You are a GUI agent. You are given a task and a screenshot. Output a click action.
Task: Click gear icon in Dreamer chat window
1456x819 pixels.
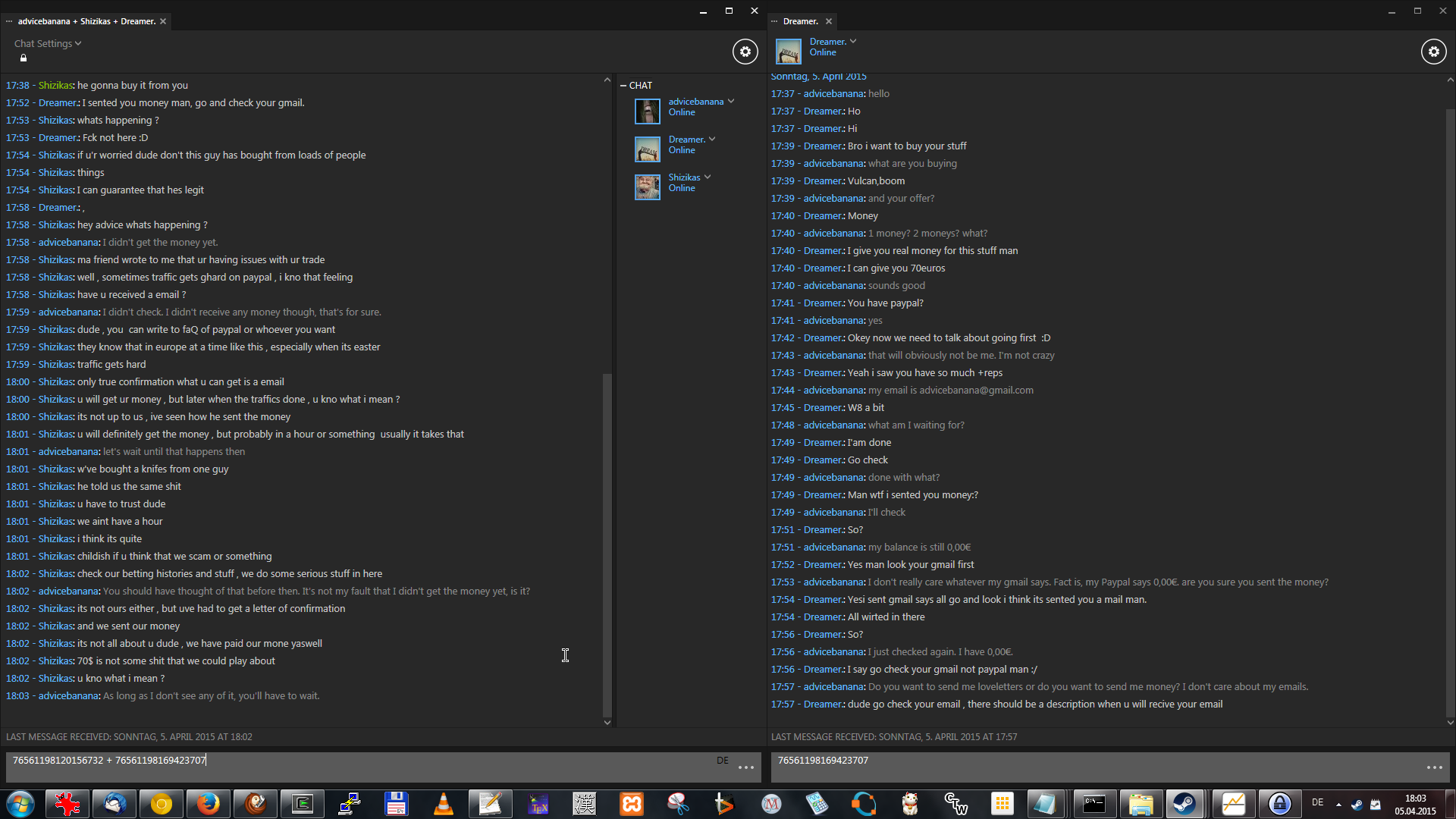[x=1433, y=52]
